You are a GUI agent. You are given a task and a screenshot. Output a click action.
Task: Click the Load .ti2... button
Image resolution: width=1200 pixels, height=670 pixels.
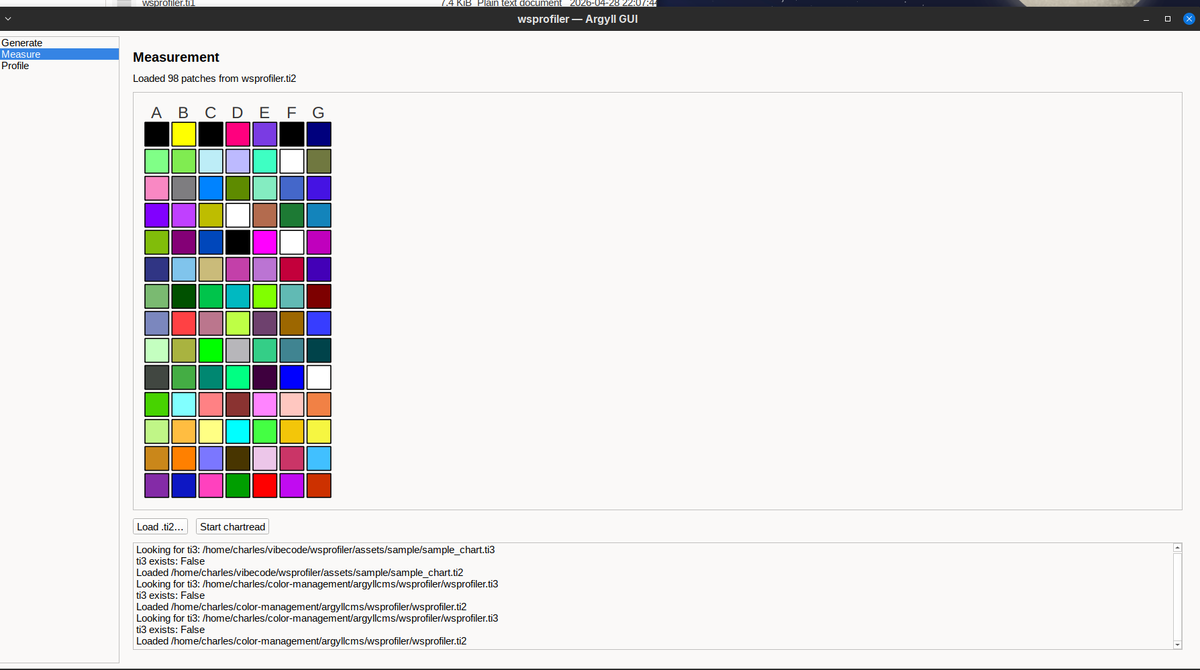[161, 527]
